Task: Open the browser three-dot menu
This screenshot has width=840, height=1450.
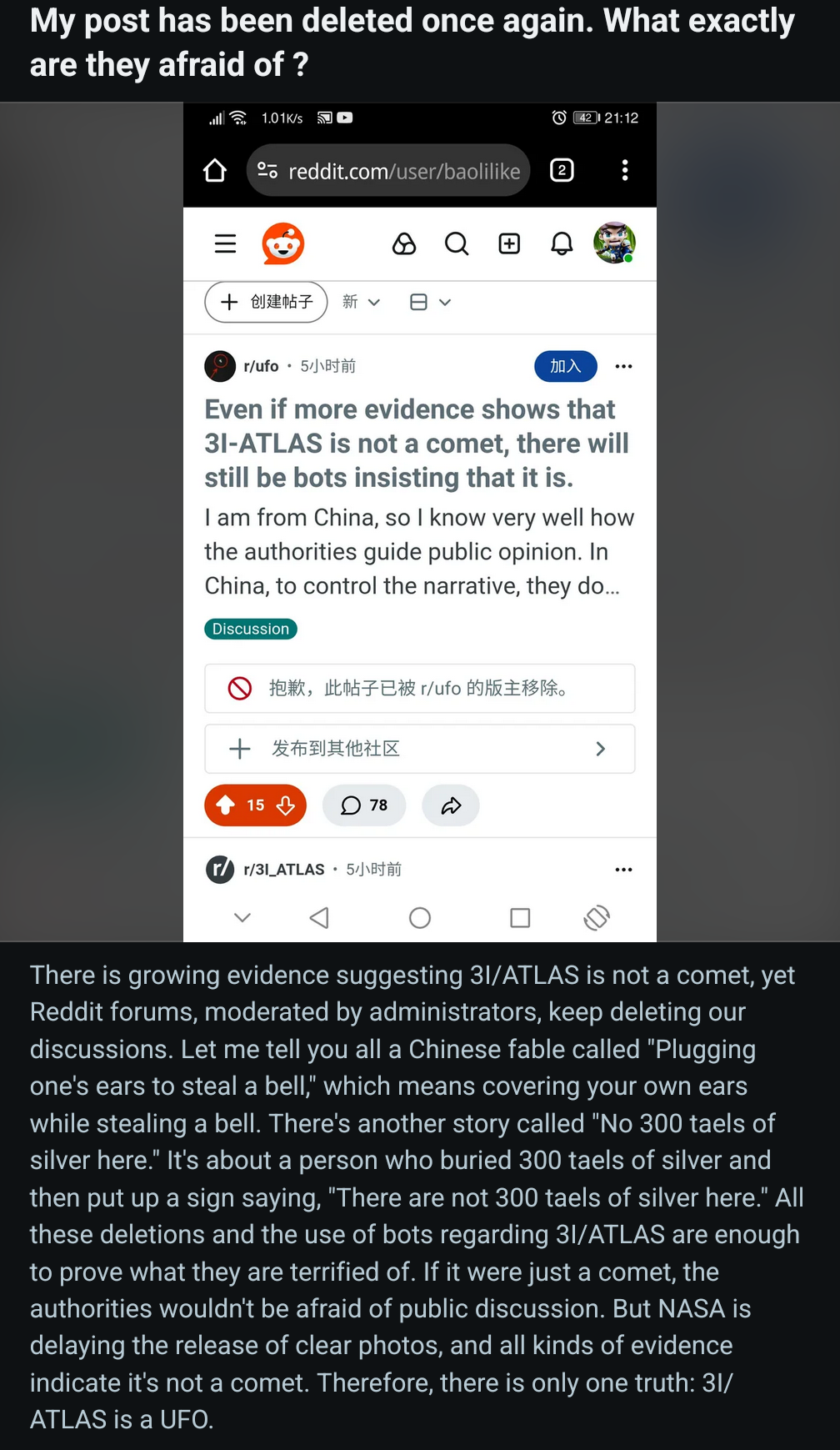Action: tap(625, 170)
